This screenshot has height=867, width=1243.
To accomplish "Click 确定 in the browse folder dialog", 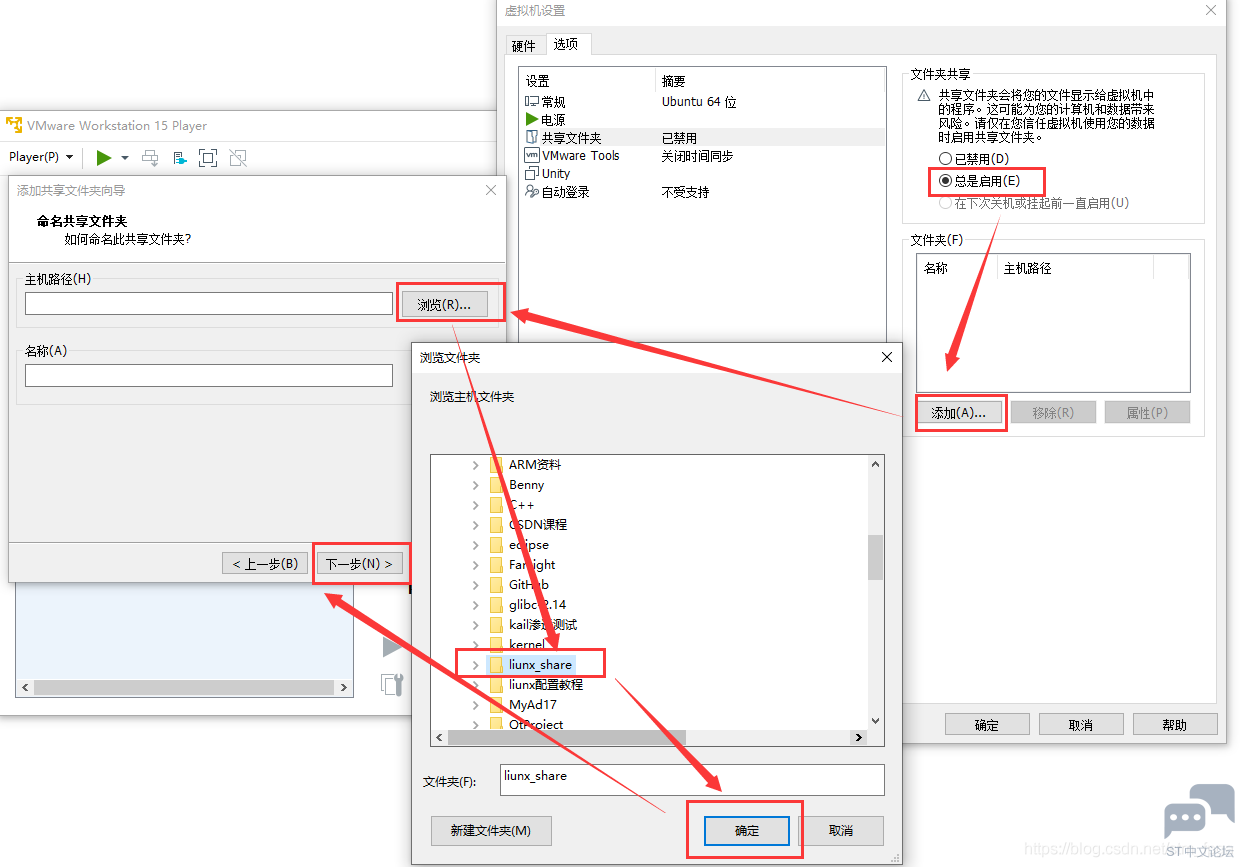I will tap(747, 831).
